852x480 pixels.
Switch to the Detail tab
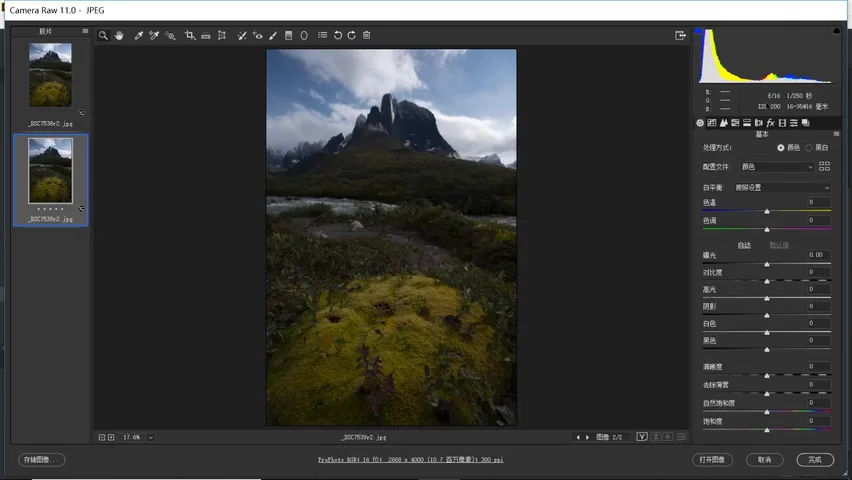(x=724, y=123)
